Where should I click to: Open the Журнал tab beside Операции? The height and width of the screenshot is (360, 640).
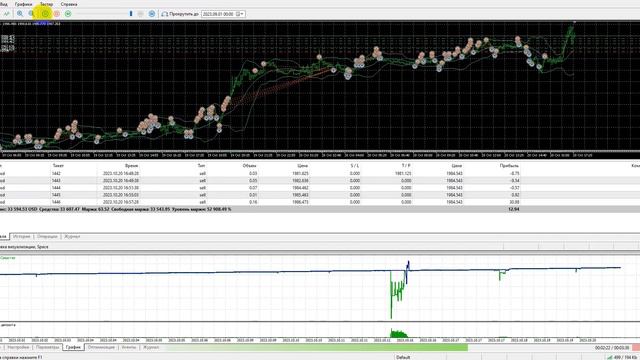72,236
